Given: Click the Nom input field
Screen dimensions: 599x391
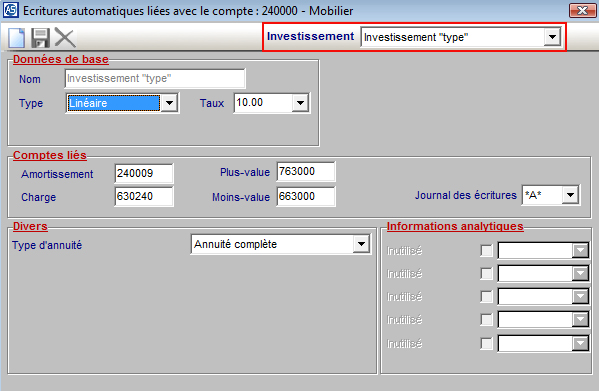Looking at the screenshot, I should [x=155, y=78].
